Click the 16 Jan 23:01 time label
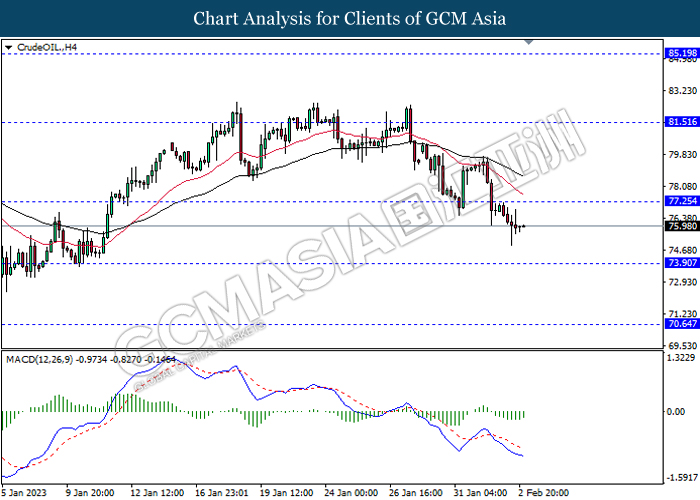The height and width of the screenshot is (500, 700). (x=221, y=493)
